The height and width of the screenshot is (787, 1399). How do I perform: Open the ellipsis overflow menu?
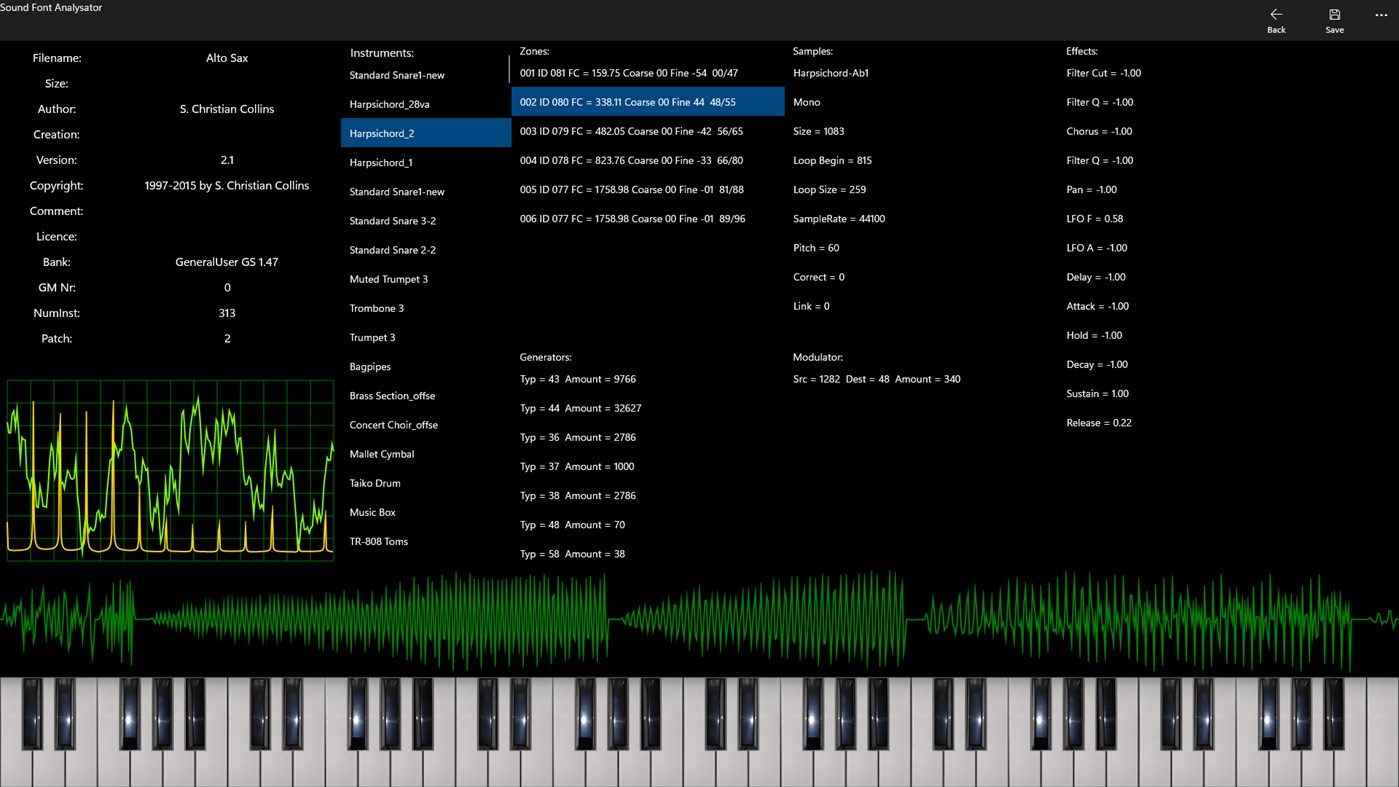1380,14
